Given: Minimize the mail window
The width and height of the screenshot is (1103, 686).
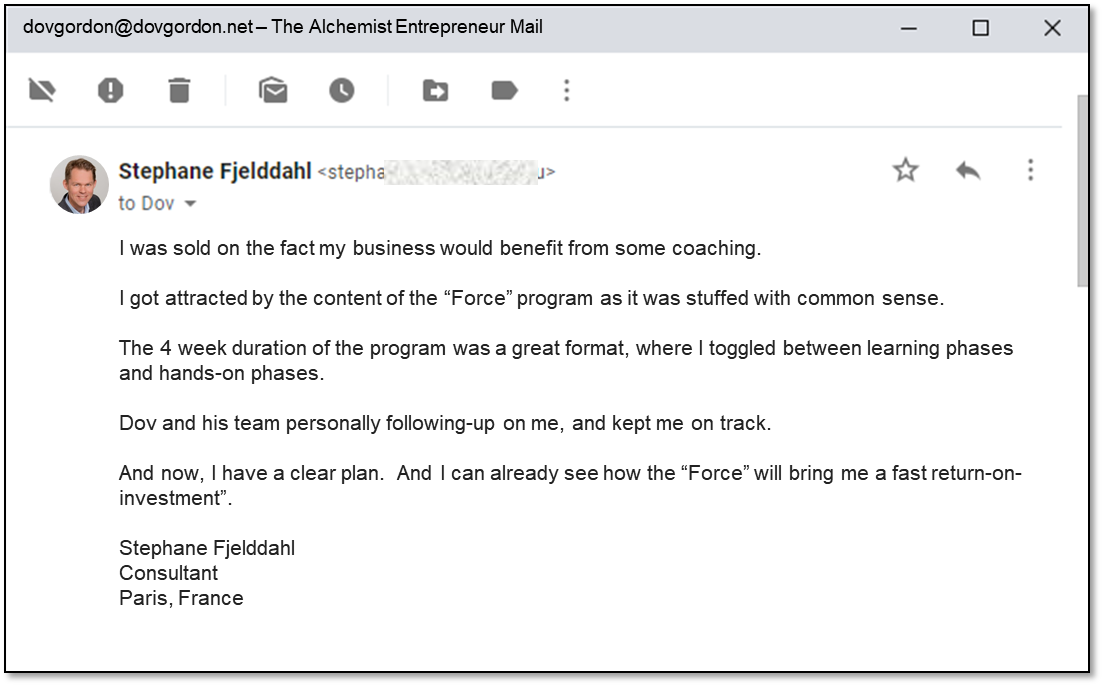Looking at the screenshot, I should 909,28.
